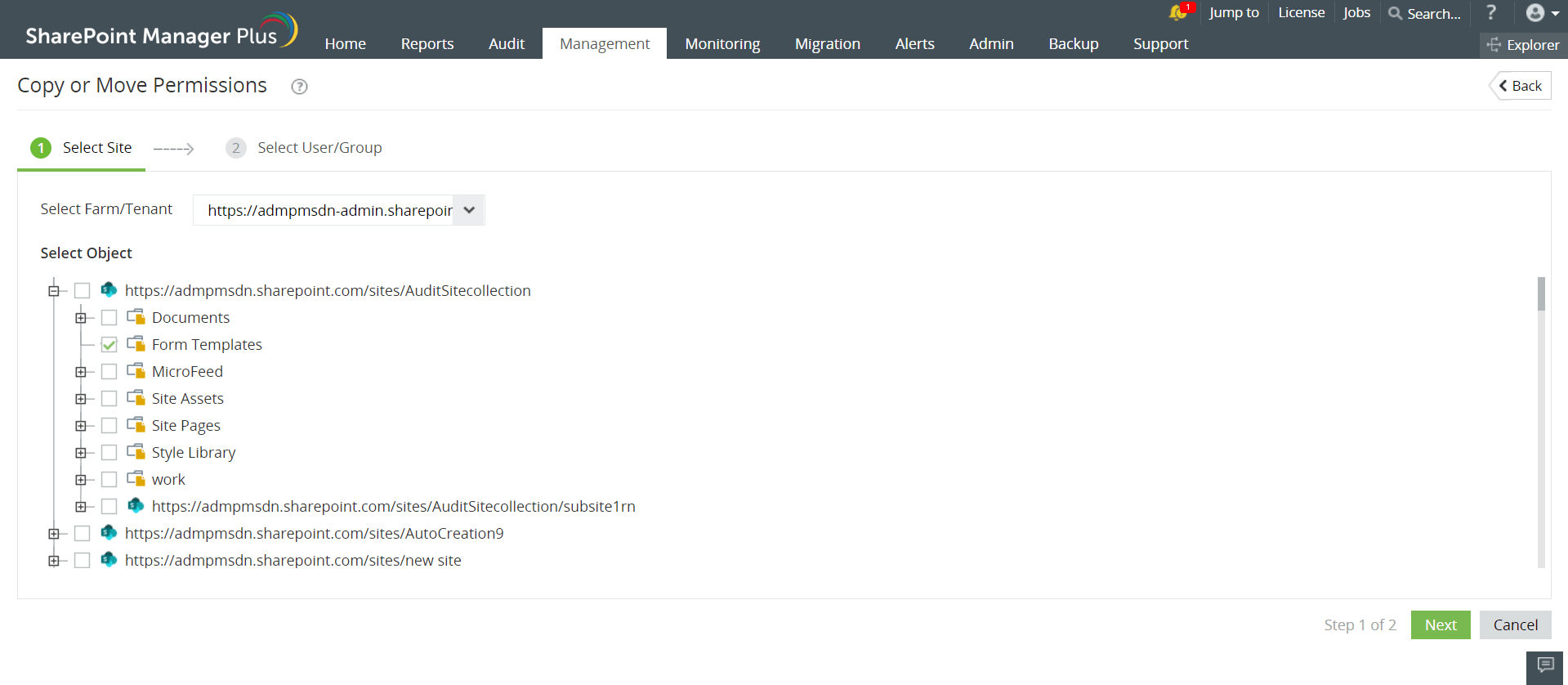This screenshot has height=685, width=1568.
Task: Click the AutoCreation9 site icon
Action: point(109,532)
